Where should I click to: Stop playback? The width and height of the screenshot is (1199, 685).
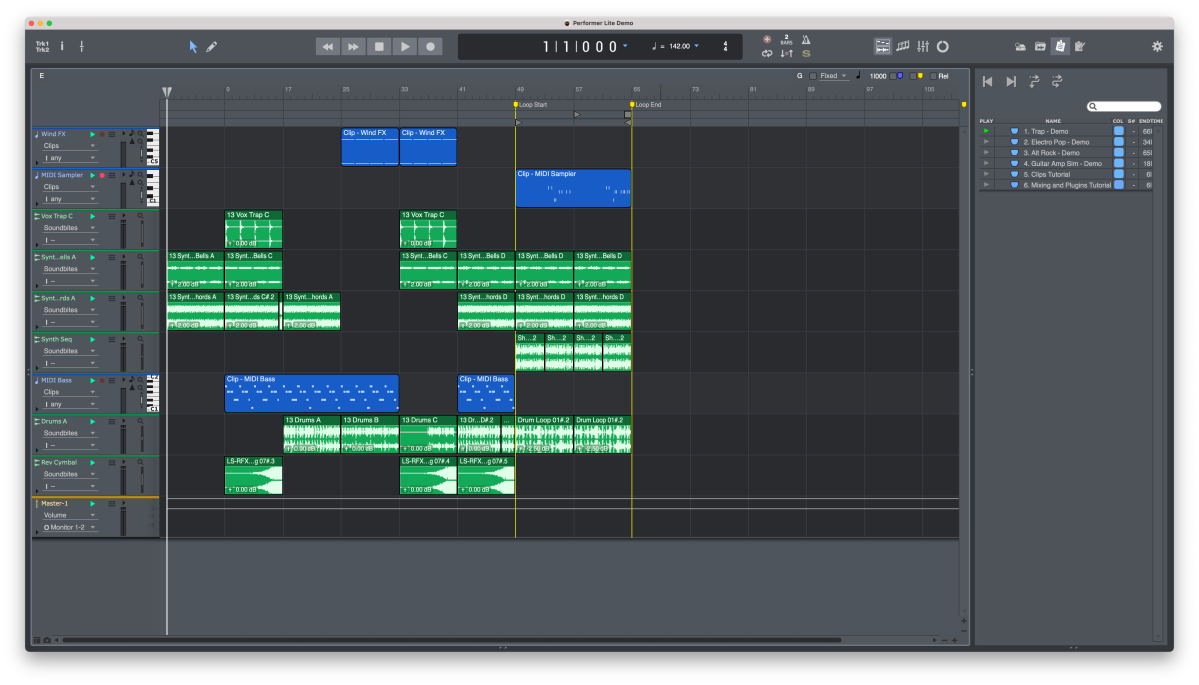[x=379, y=47]
